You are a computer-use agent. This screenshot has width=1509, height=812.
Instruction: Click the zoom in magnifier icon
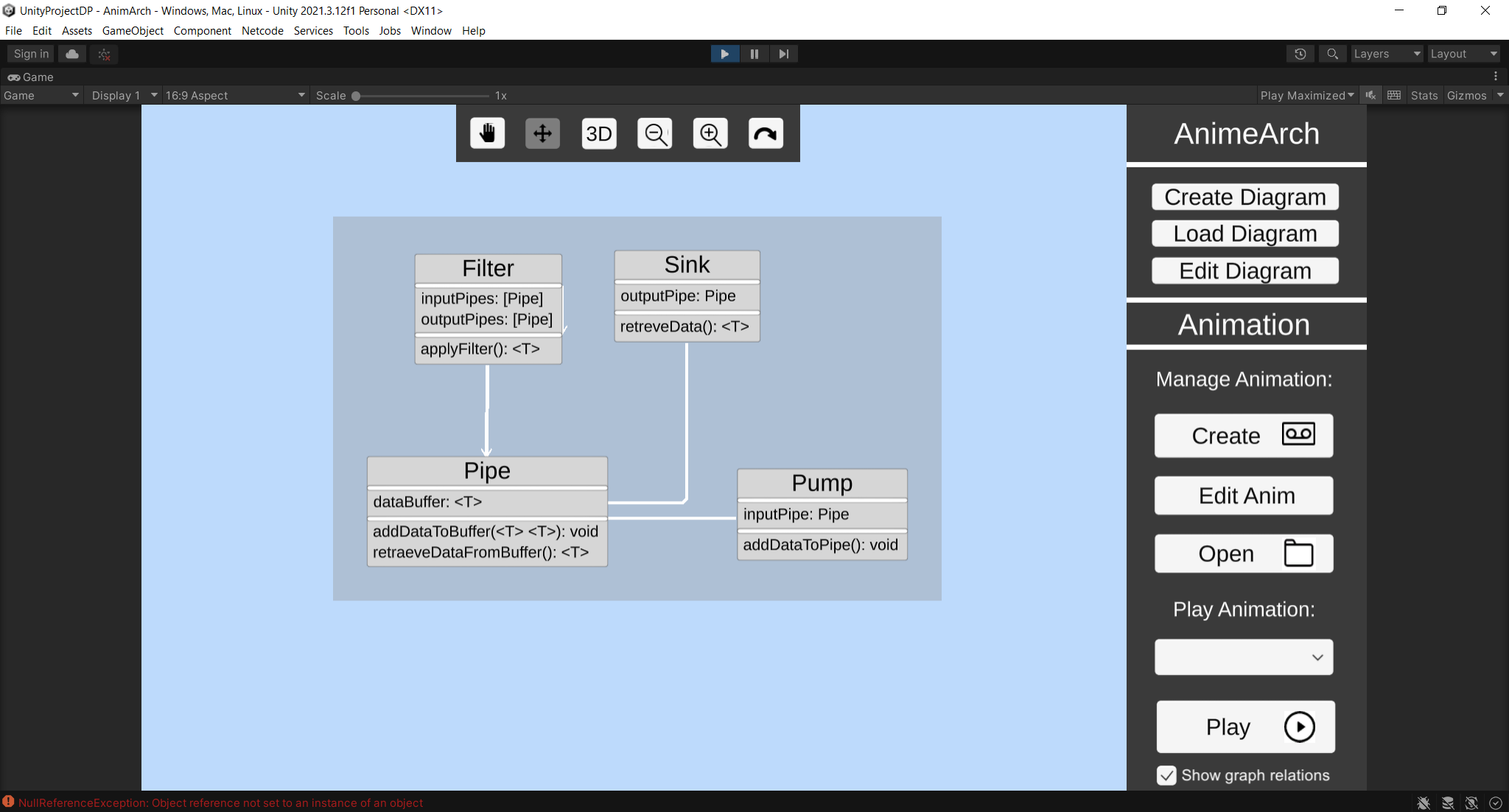710,133
